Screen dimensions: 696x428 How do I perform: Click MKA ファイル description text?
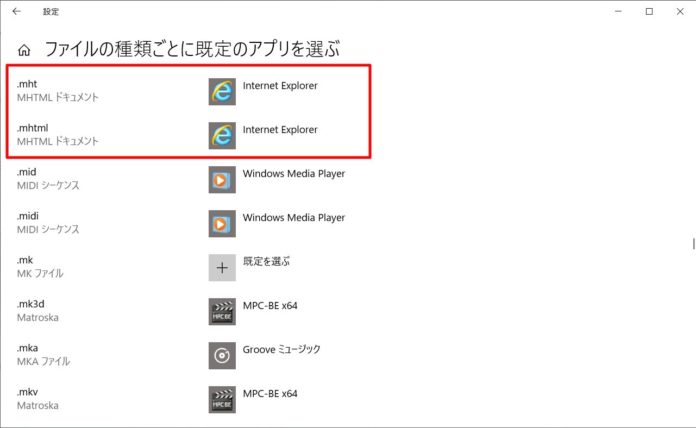click(44, 361)
